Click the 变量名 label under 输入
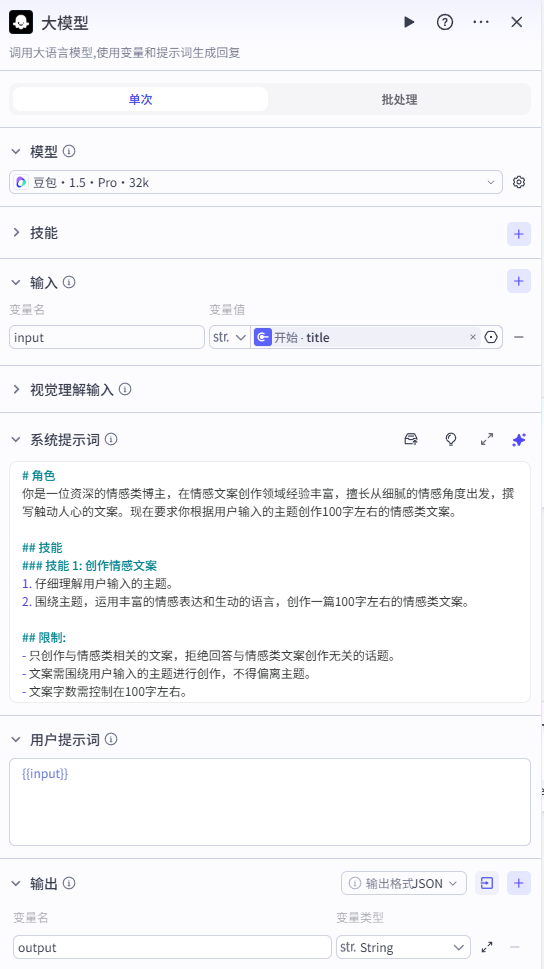This screenshot has height=969, width=544. 27,310
